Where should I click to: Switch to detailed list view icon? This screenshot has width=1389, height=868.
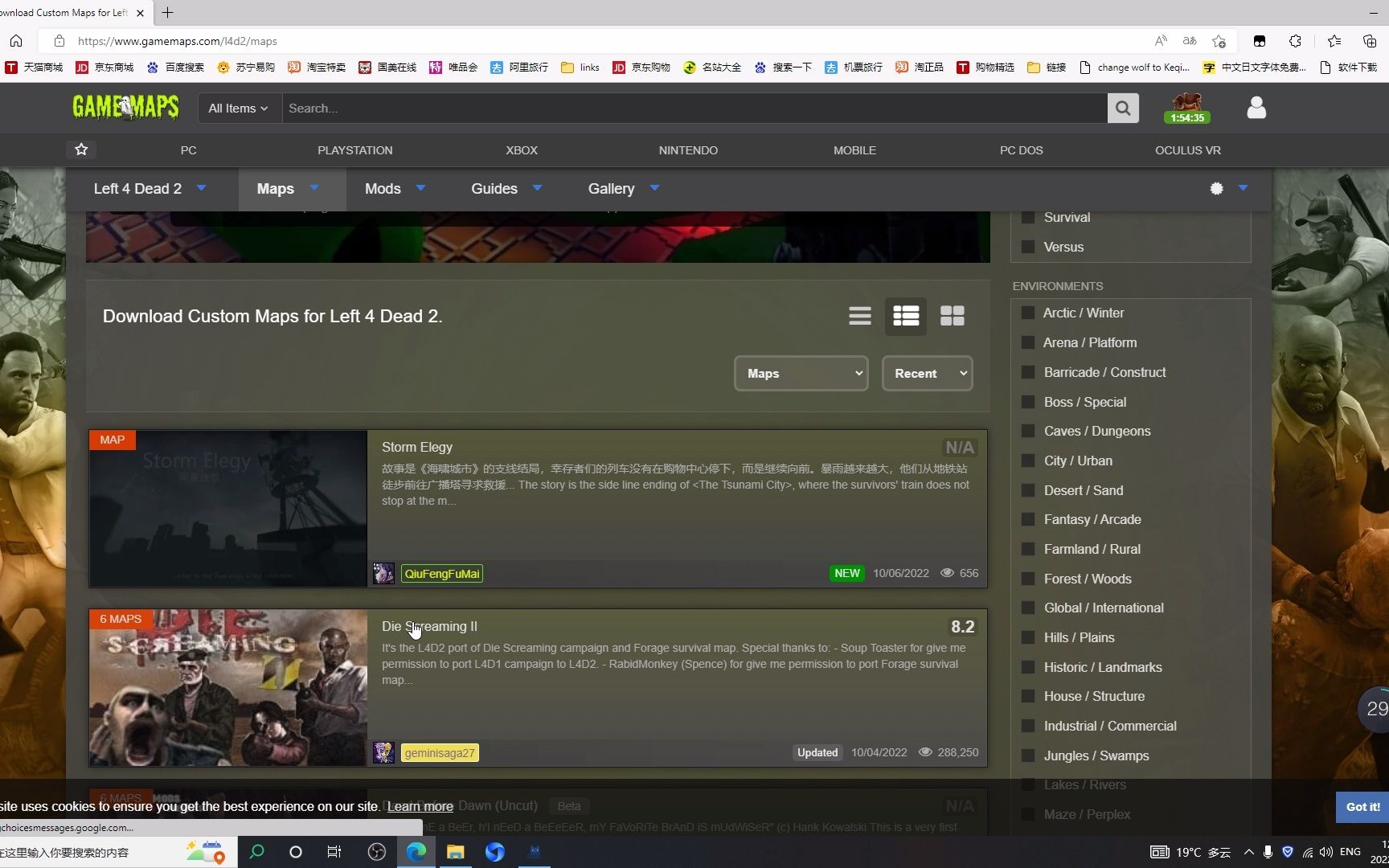pyautogui.click(x=906, y=316)
